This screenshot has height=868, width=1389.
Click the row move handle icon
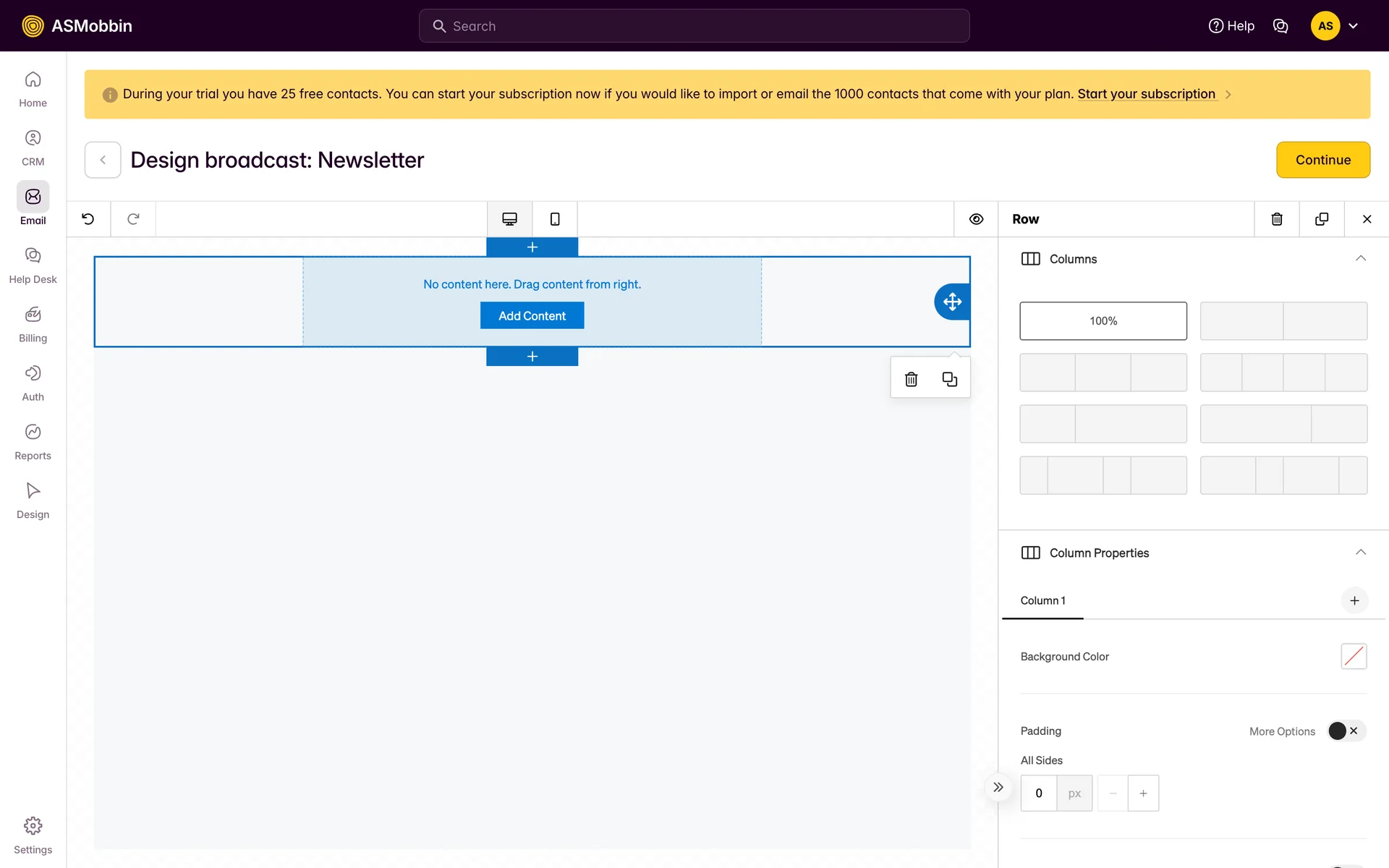(x=952, y=302)
